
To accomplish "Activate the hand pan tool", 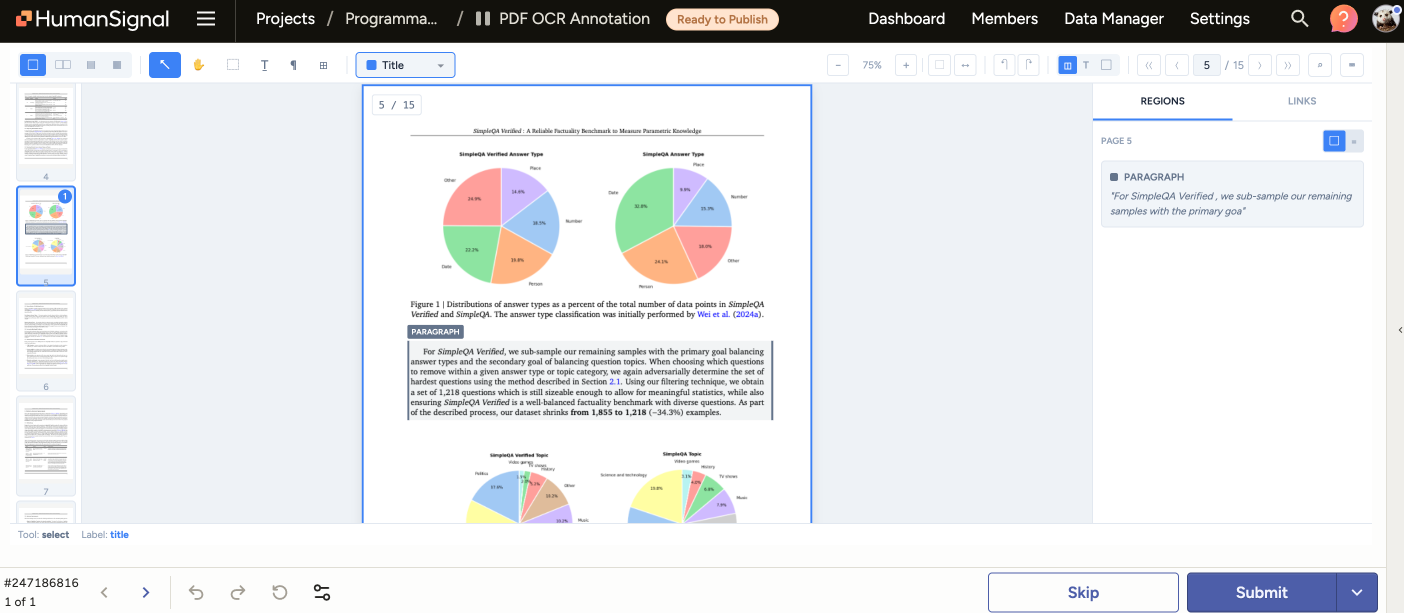I will (198, 64).
